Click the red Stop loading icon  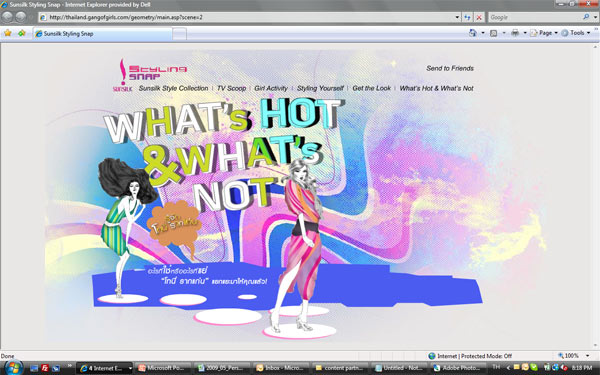479,17
